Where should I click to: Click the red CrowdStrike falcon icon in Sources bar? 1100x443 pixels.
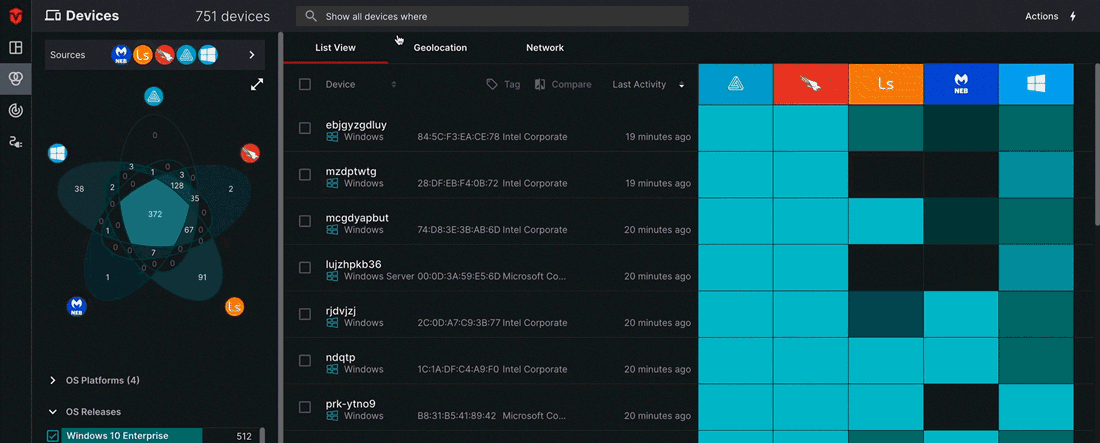point(165,55)
